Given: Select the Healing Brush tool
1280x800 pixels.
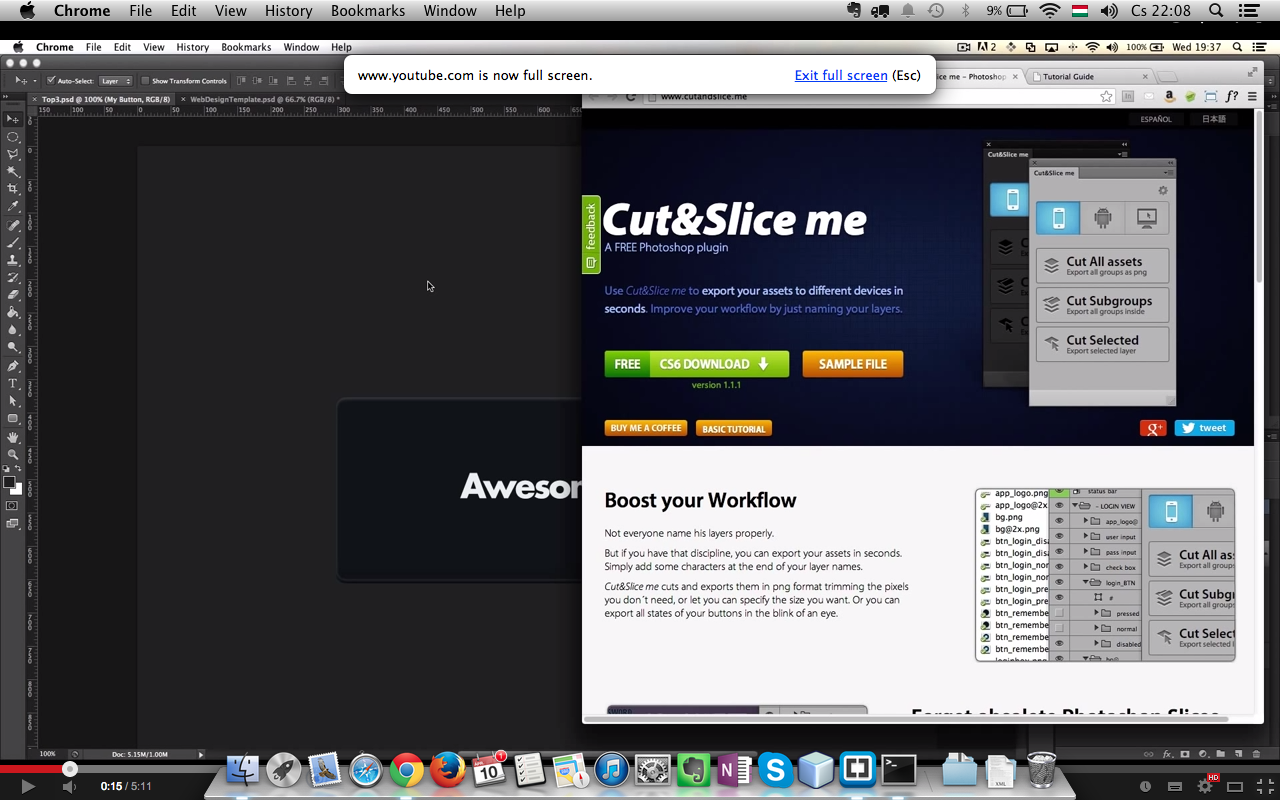Looking at the screenshot, I should (x=13, y=225).
